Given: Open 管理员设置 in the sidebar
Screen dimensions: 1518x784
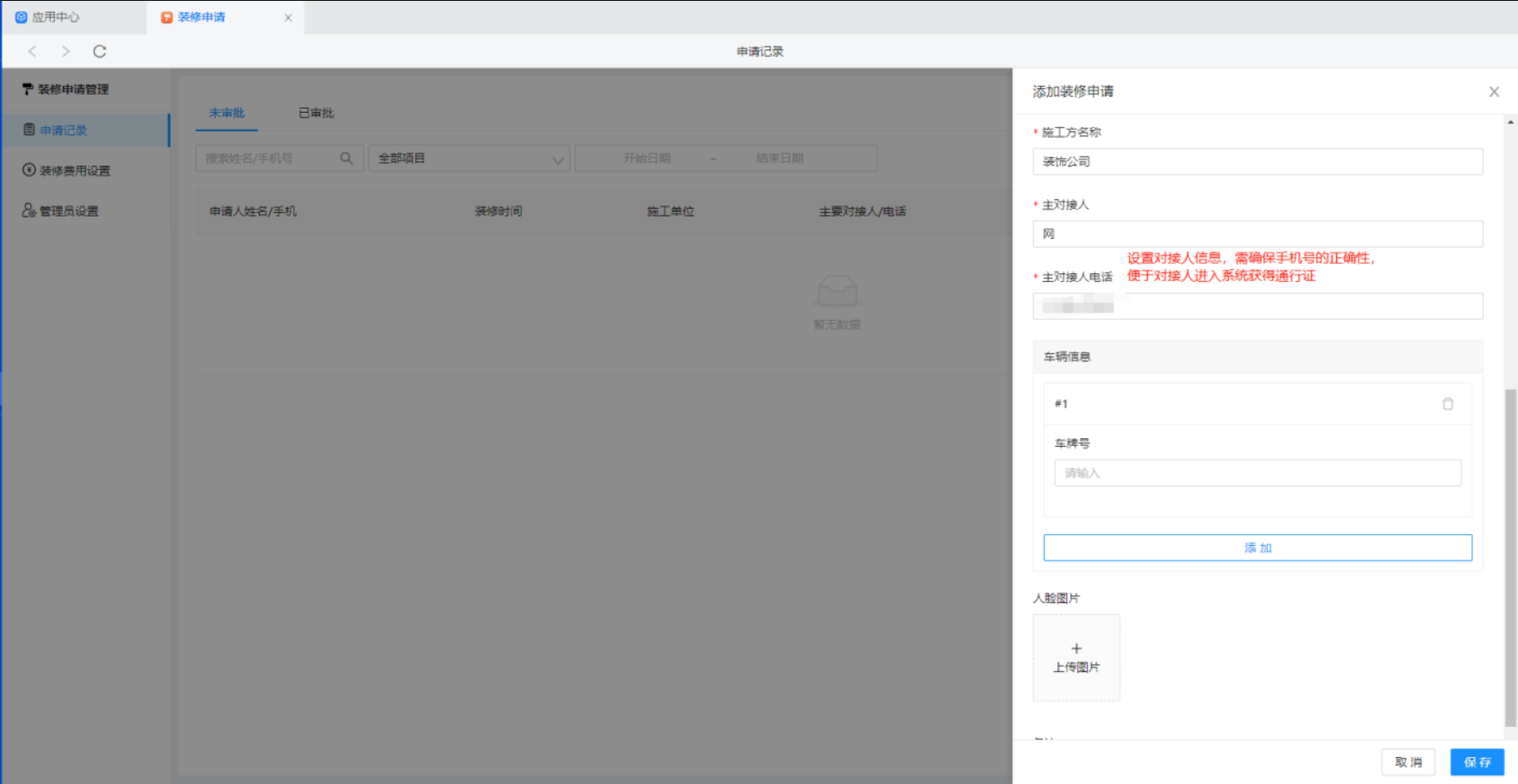Looking at the screenshot, I should [x=69, y=211].
